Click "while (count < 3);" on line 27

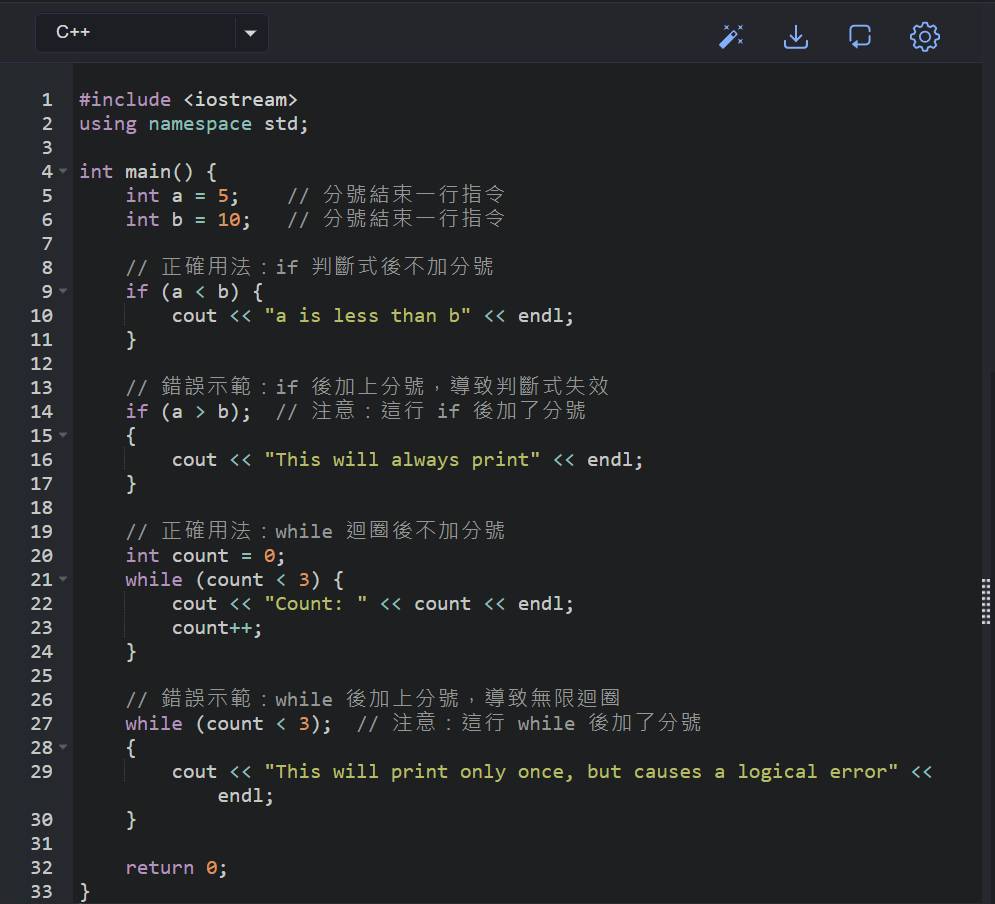coord(228,724)
